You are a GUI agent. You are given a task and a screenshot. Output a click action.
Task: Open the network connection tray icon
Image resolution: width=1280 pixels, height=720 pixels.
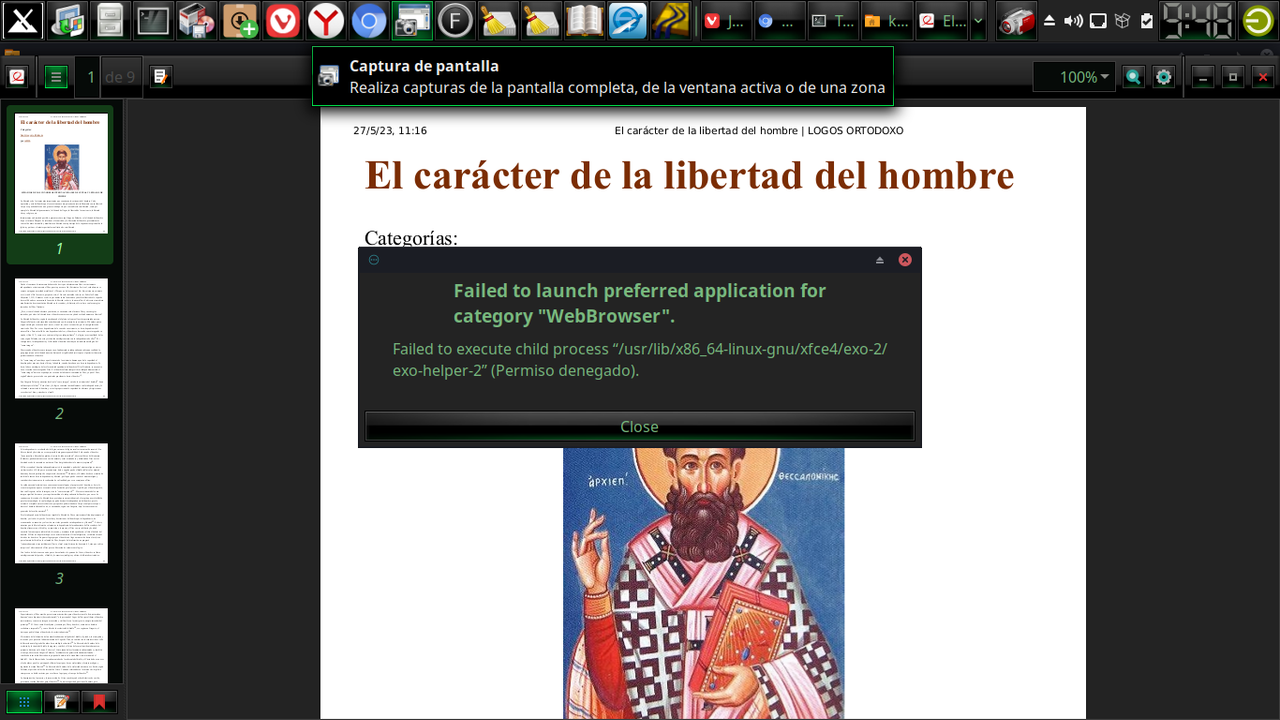tap(1098, 20)
